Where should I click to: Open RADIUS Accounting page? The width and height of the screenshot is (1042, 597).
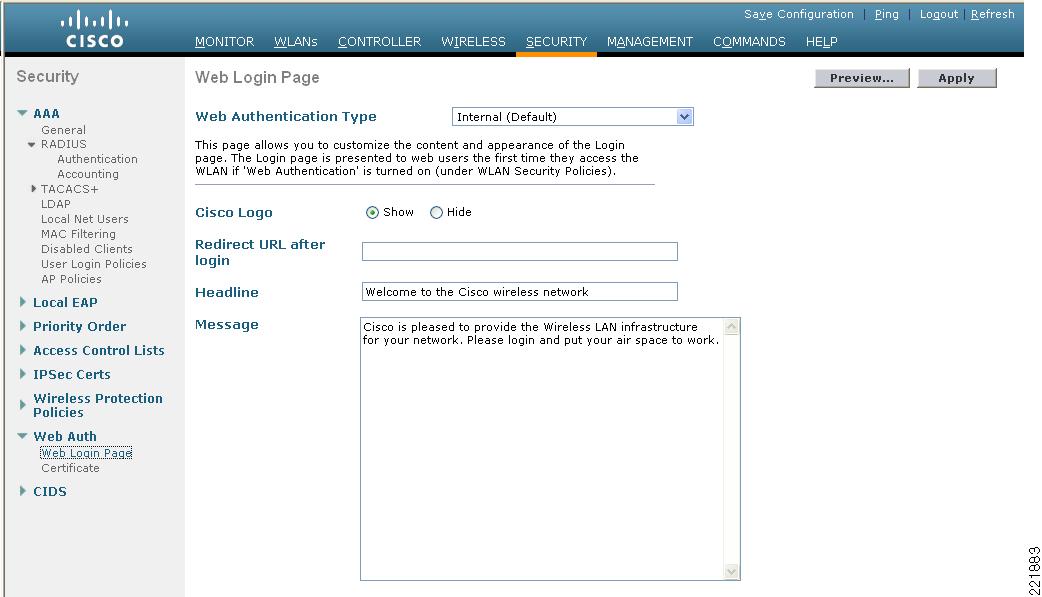point(88,174)
